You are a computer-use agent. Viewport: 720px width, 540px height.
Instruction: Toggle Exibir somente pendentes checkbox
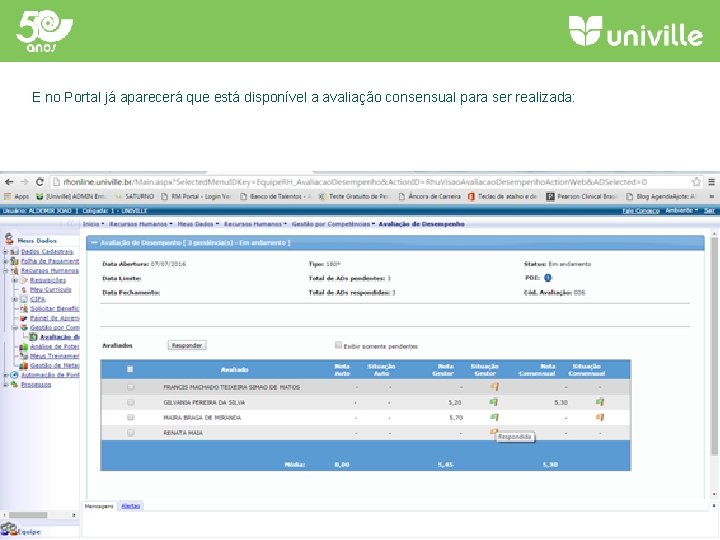[x=338, y=345]
